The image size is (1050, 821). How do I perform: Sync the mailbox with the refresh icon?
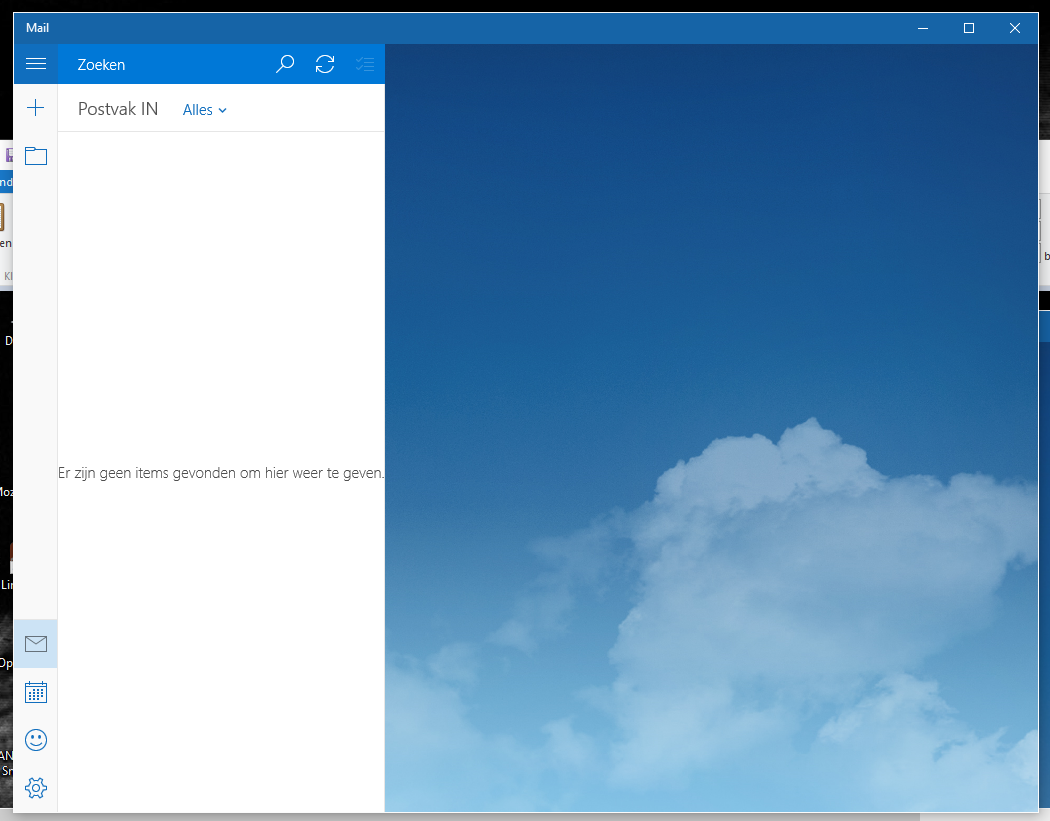(325, 64)
